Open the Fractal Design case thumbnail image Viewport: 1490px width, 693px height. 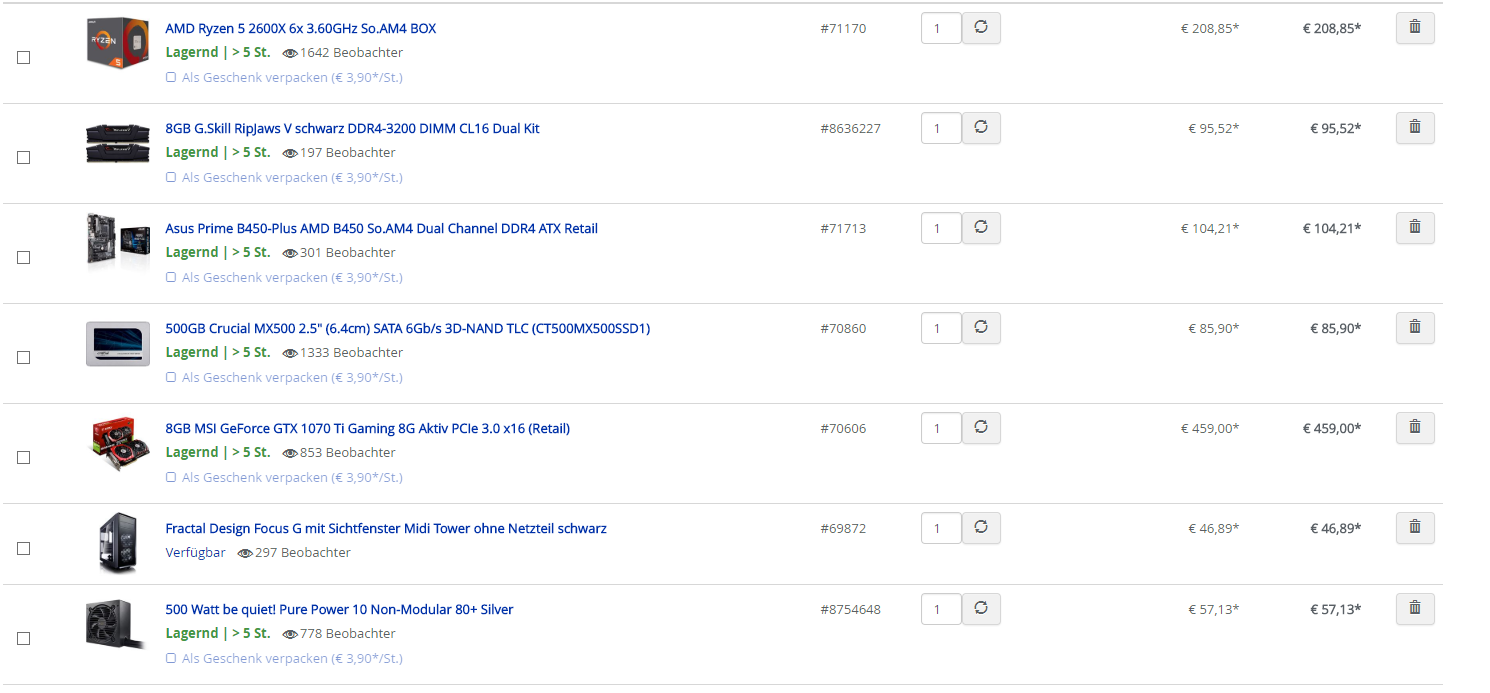point(118,542)
